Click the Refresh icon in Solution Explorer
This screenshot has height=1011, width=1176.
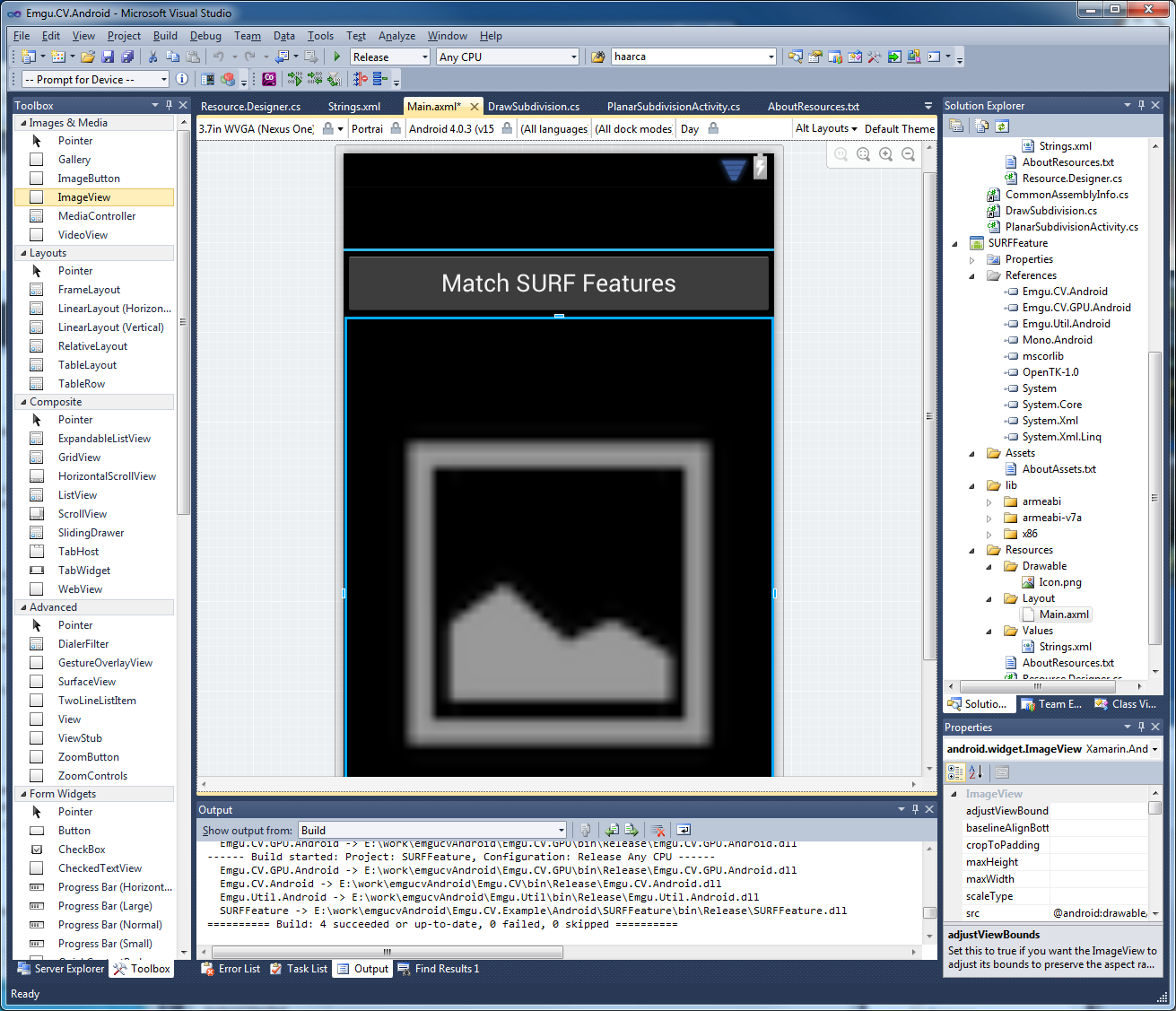click(x=1002, y=126)
